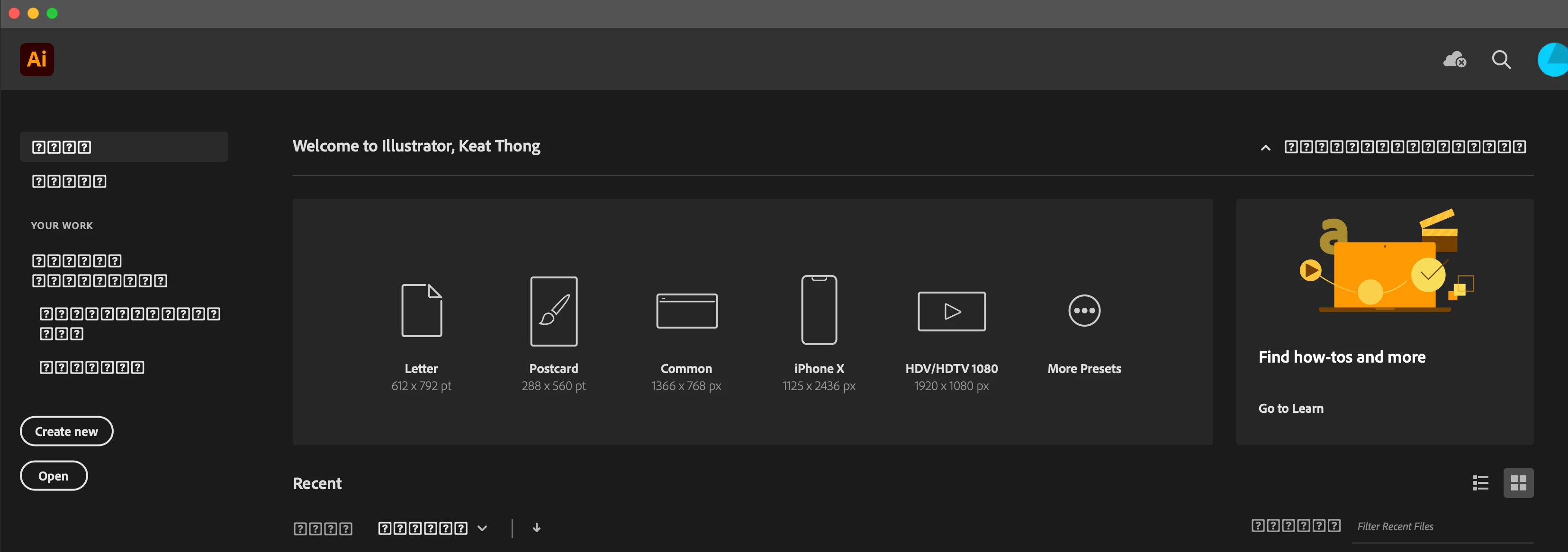Click the Create new button
The width and height of the screenshot is (1568, 552).
coord(66,431)
